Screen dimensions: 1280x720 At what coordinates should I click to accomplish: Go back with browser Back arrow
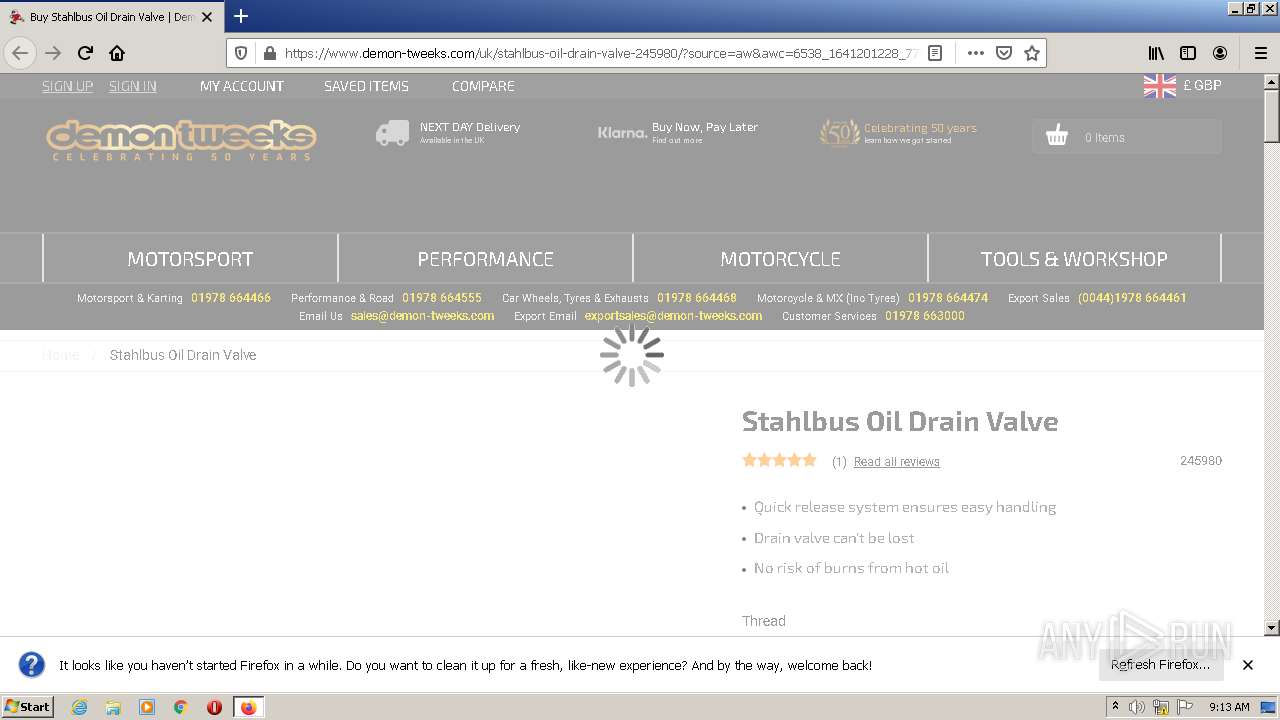[20, 53]
